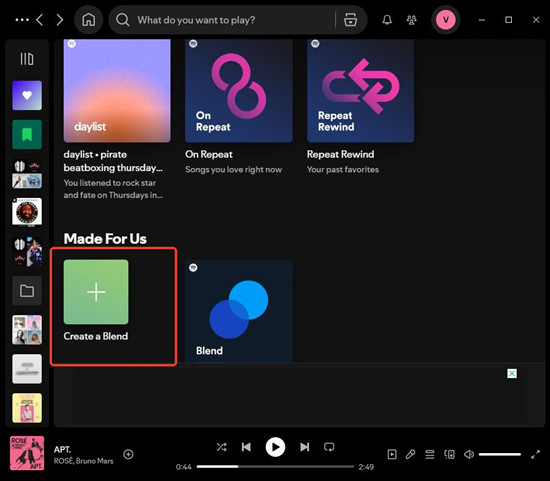Maximize the Spotify window
Image resolution: width=550 pixels, height=481 pixels.
(509, 20)
